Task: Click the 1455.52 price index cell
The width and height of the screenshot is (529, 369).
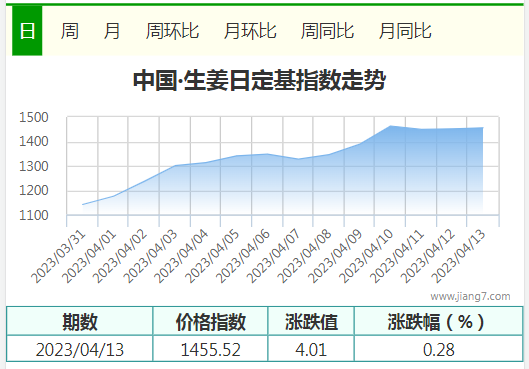Action: [x=211, y=349]
